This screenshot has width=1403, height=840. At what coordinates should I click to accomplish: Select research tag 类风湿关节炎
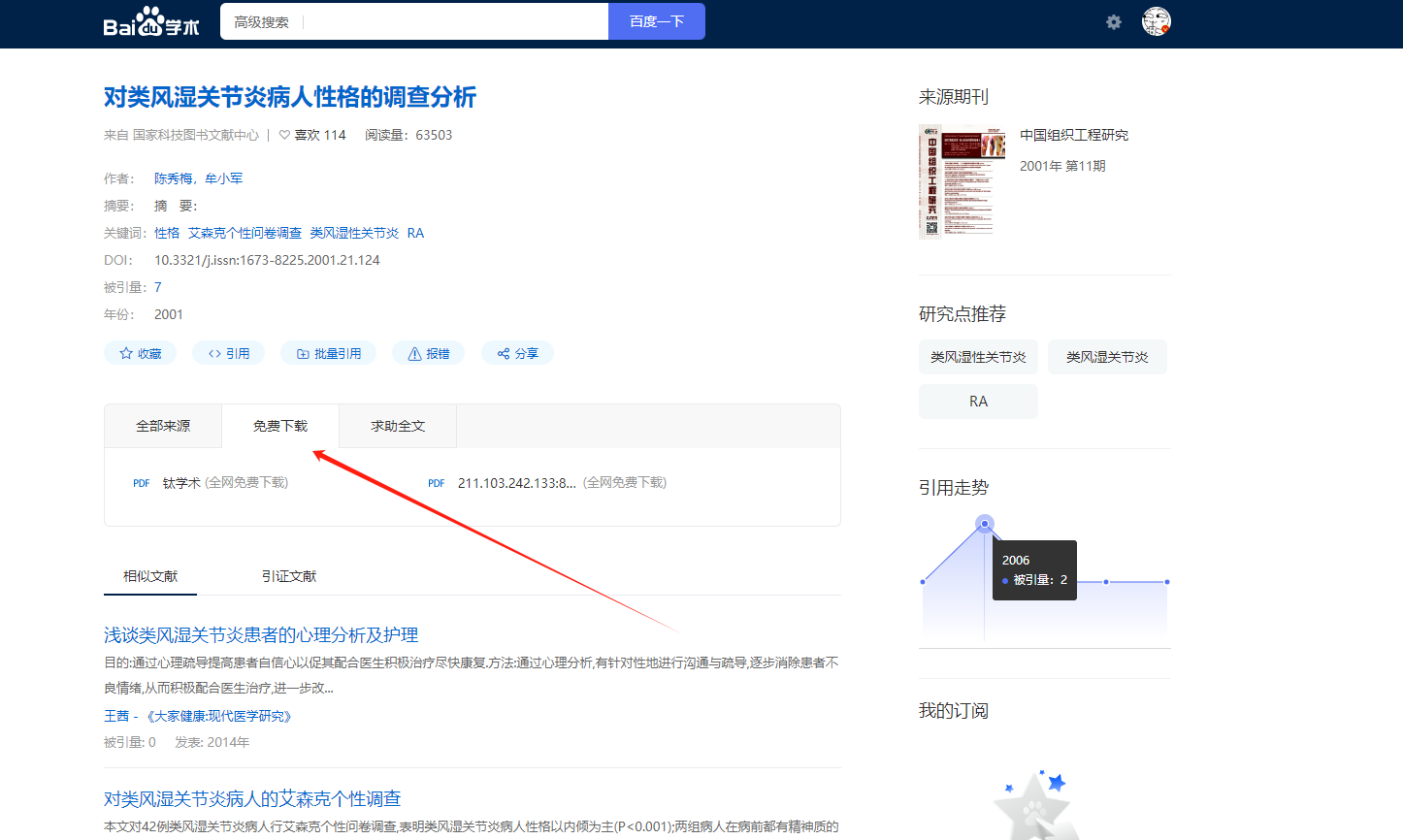(1107, 357)
